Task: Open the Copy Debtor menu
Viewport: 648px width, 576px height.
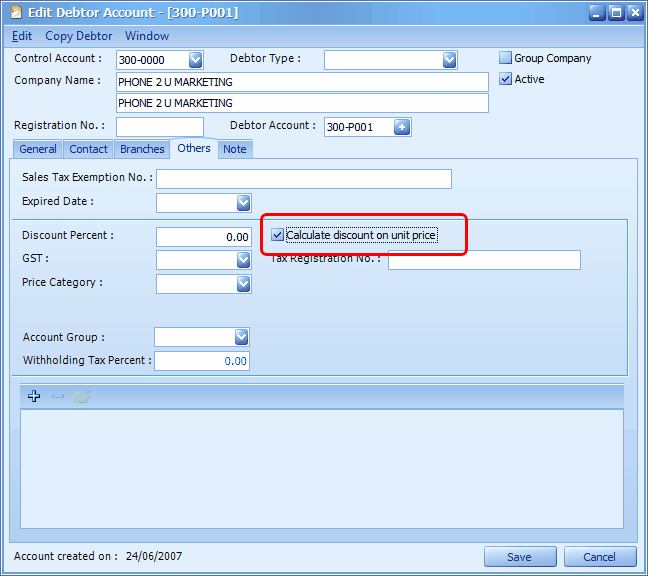Action: coord(79,36)
